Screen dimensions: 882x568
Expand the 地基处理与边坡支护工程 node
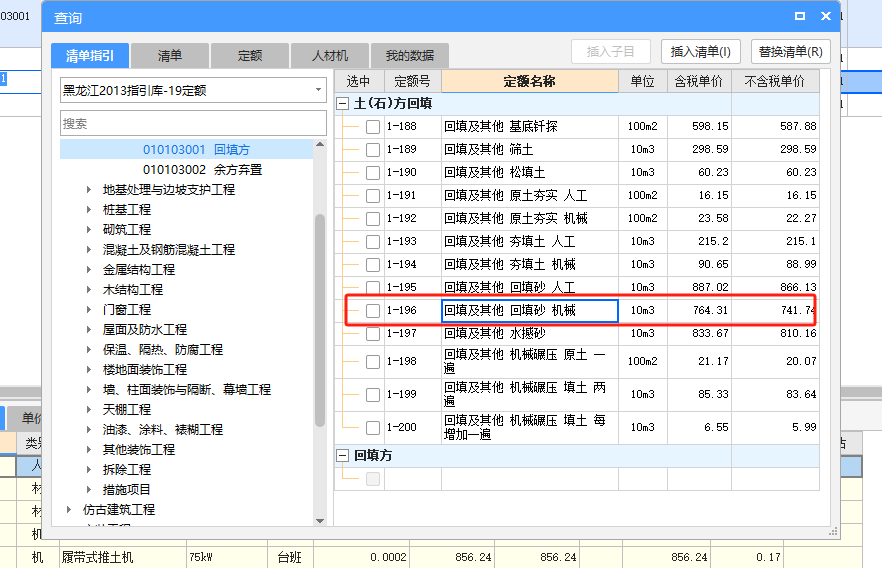coord(88,190)
